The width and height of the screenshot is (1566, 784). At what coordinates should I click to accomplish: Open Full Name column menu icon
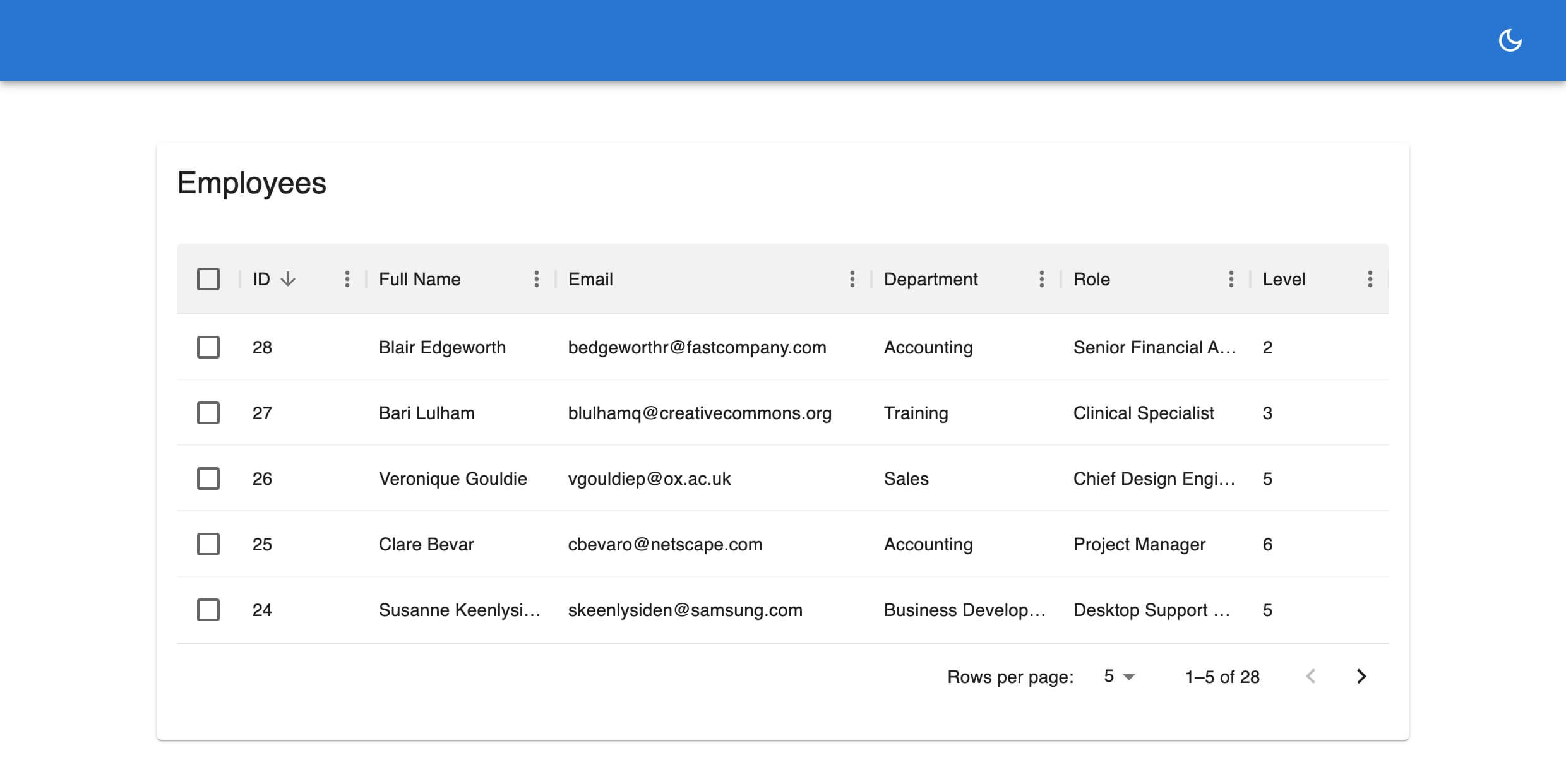536,279
